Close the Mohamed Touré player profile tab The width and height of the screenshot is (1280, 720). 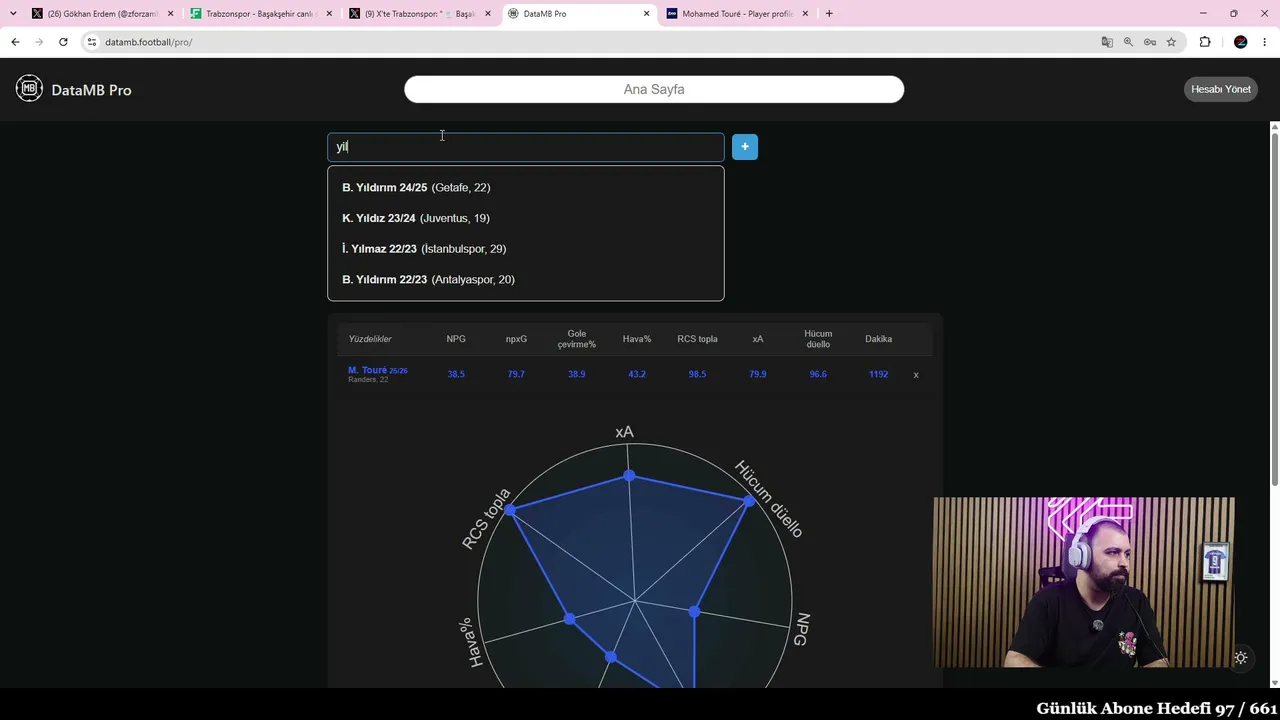point(804,14)
